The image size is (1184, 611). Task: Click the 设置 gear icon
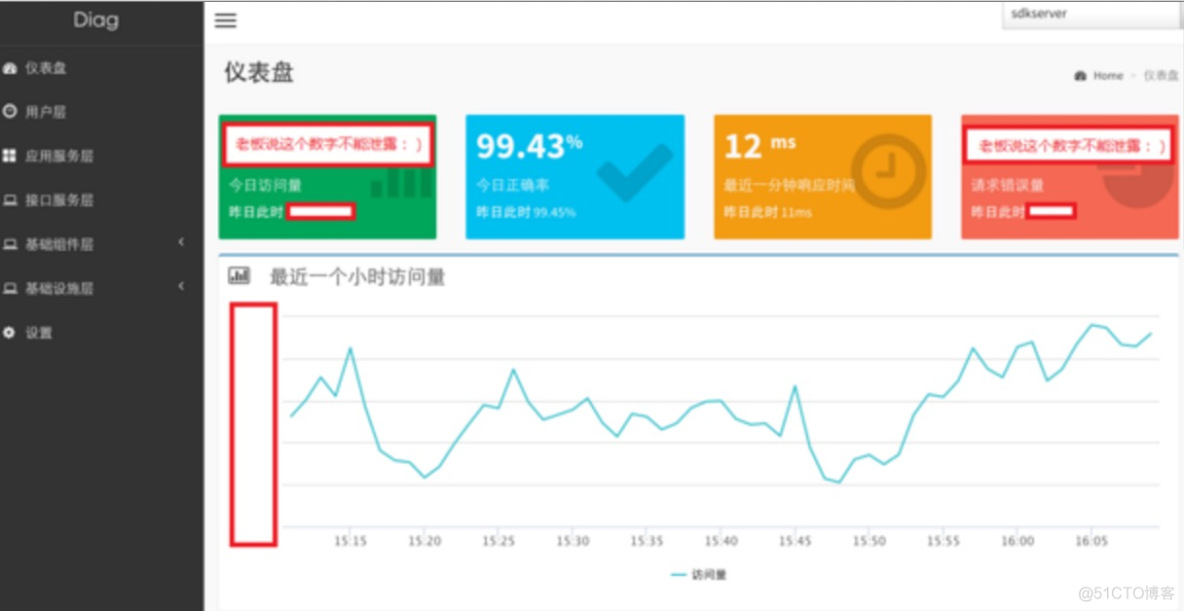tap(10, 332)
